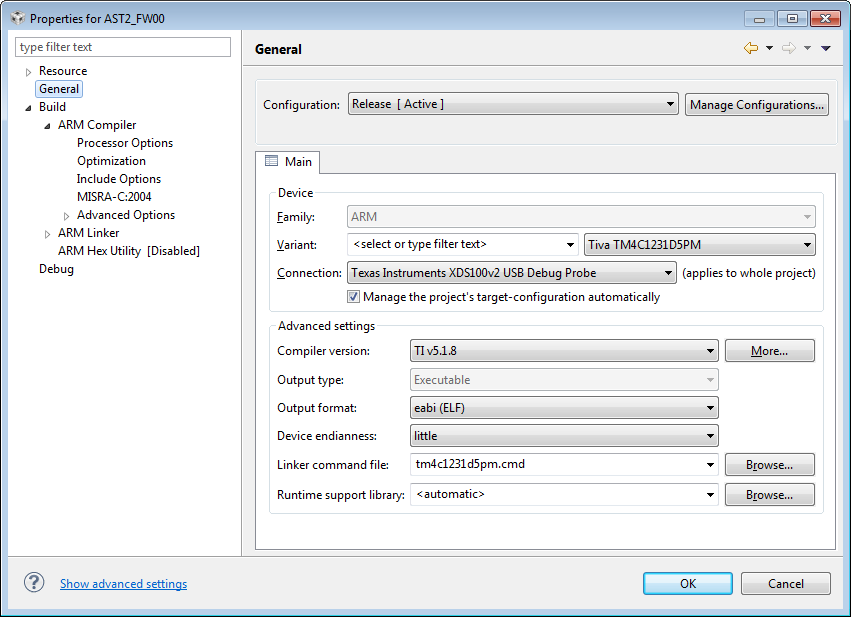Expand the Resource tree node

click(x=28, y=72)
